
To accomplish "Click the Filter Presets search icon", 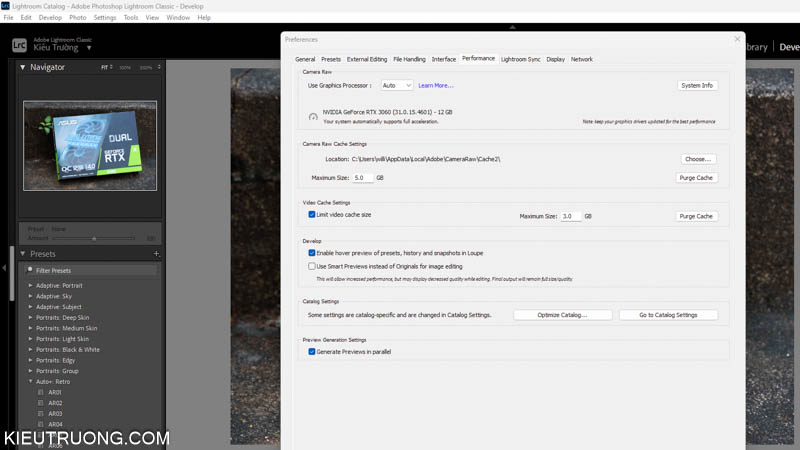I will point(30,270).
